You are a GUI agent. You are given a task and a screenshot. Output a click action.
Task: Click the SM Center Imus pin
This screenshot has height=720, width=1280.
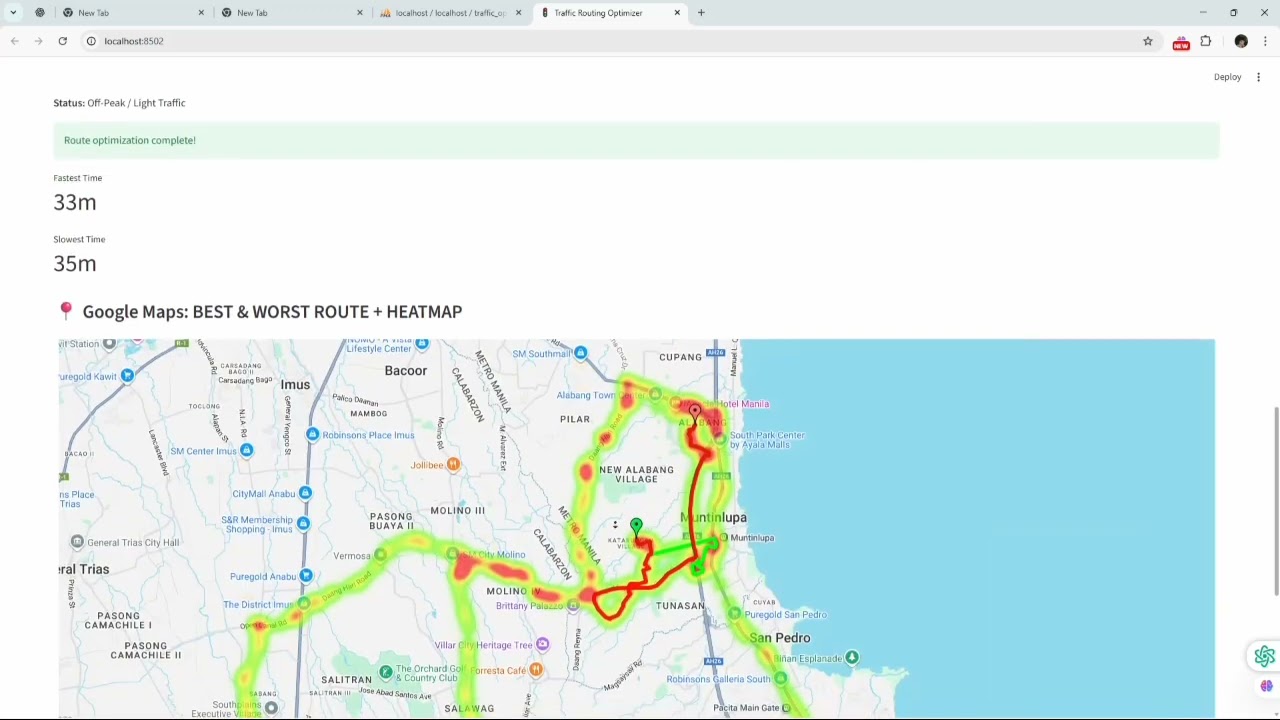point(246,451)
